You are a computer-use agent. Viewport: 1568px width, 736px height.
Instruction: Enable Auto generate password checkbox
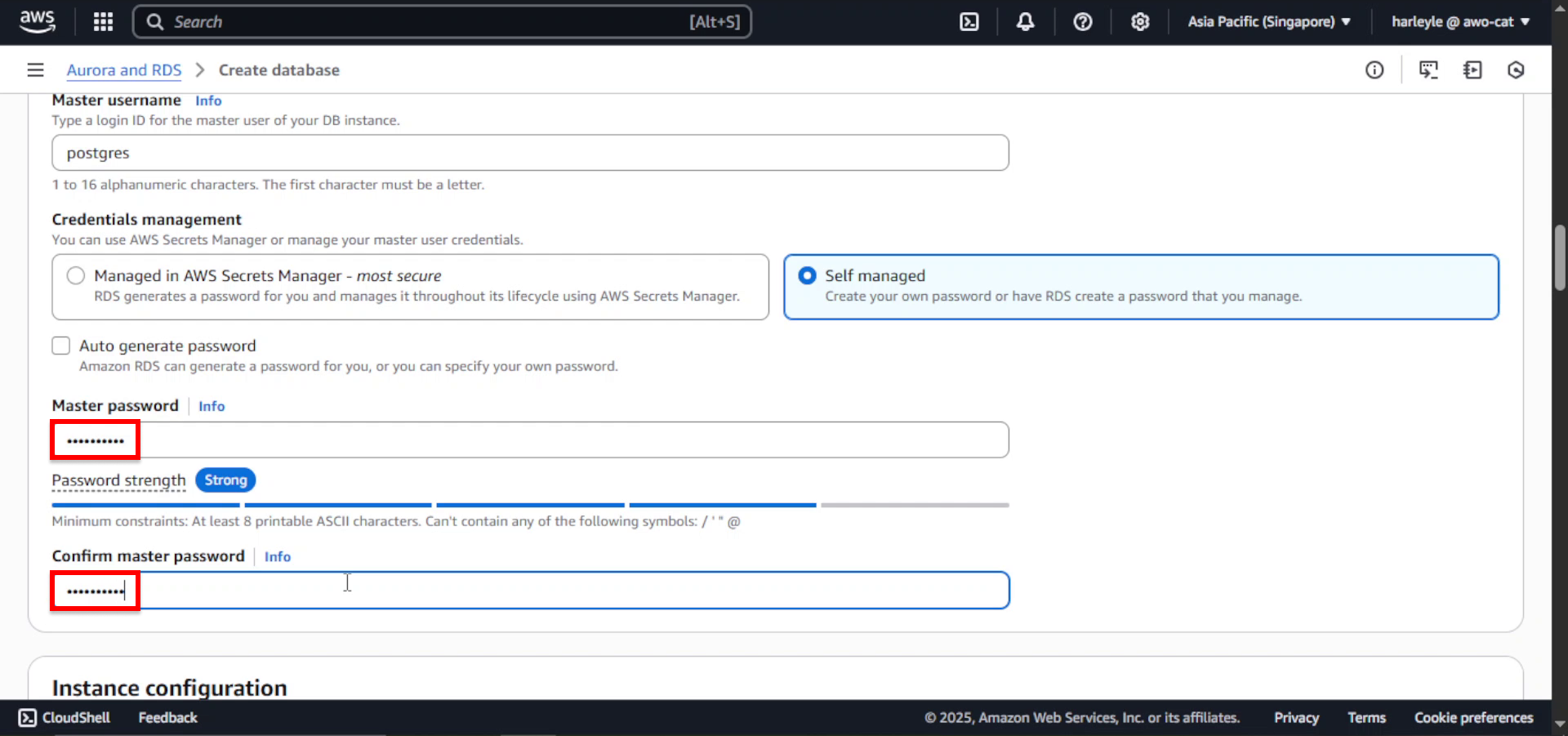click(61, 346)
